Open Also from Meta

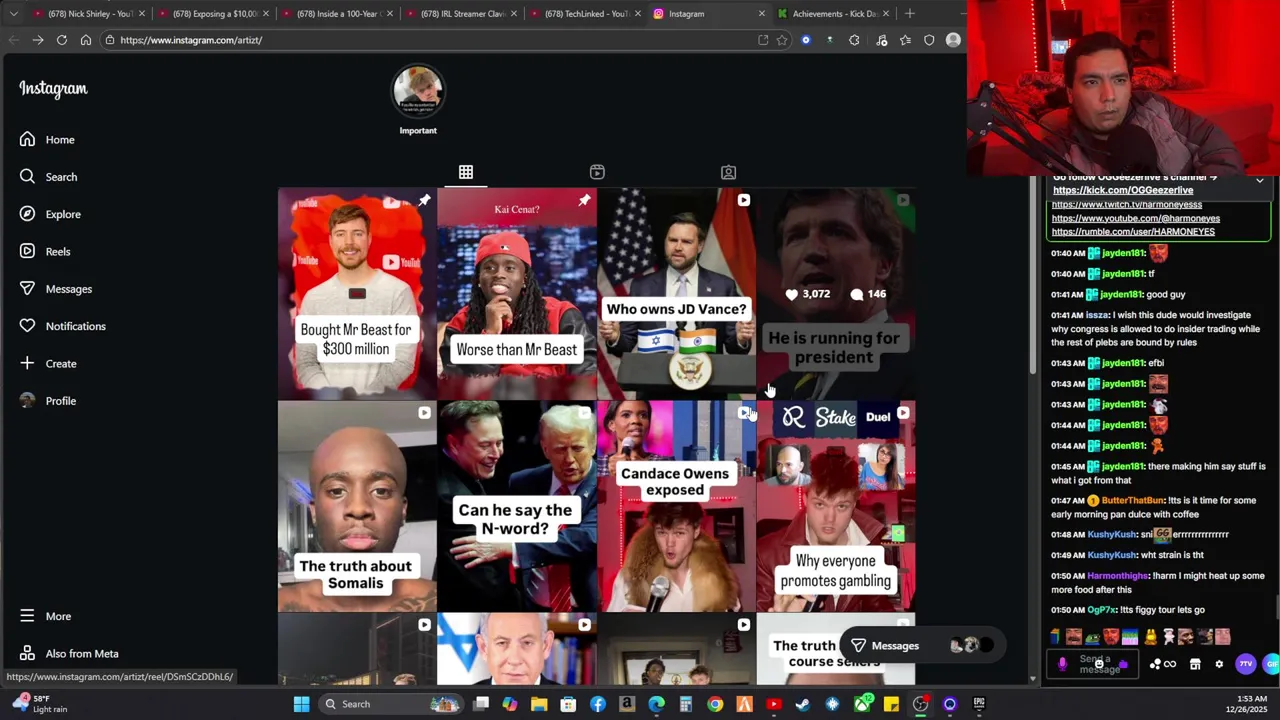[x=68, y=654]
